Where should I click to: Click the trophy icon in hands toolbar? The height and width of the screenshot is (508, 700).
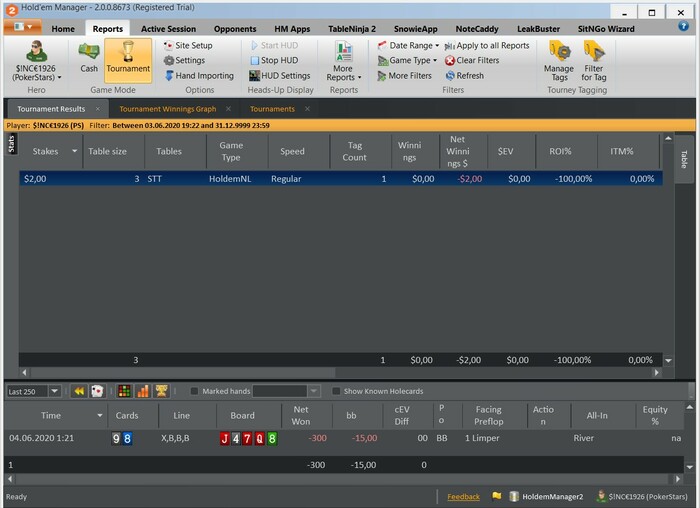click(x=161, y=391)
